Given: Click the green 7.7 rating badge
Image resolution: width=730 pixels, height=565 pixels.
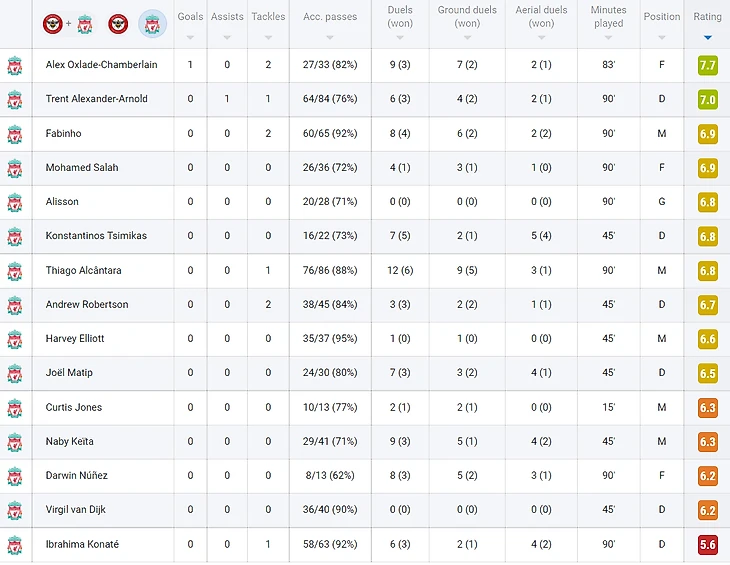Looking at the screenshot, I should (707, 66).
